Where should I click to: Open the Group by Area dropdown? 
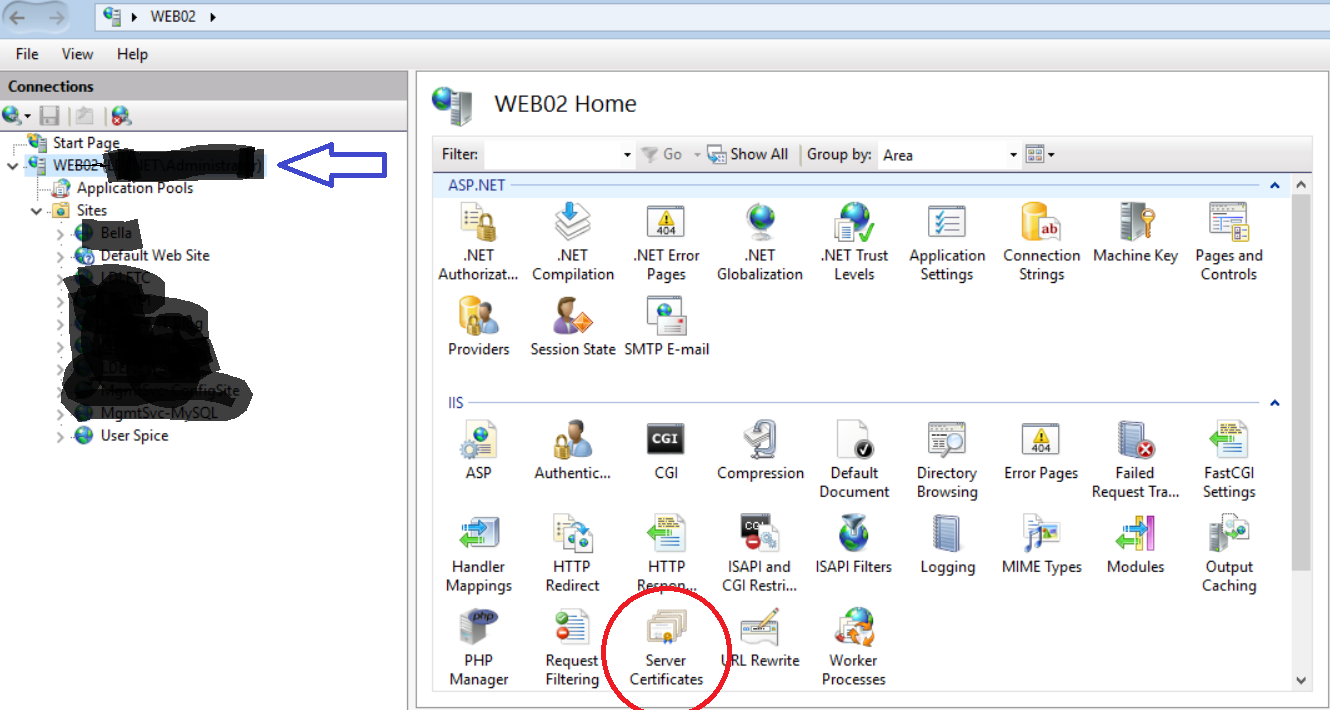click(1012, 154)
